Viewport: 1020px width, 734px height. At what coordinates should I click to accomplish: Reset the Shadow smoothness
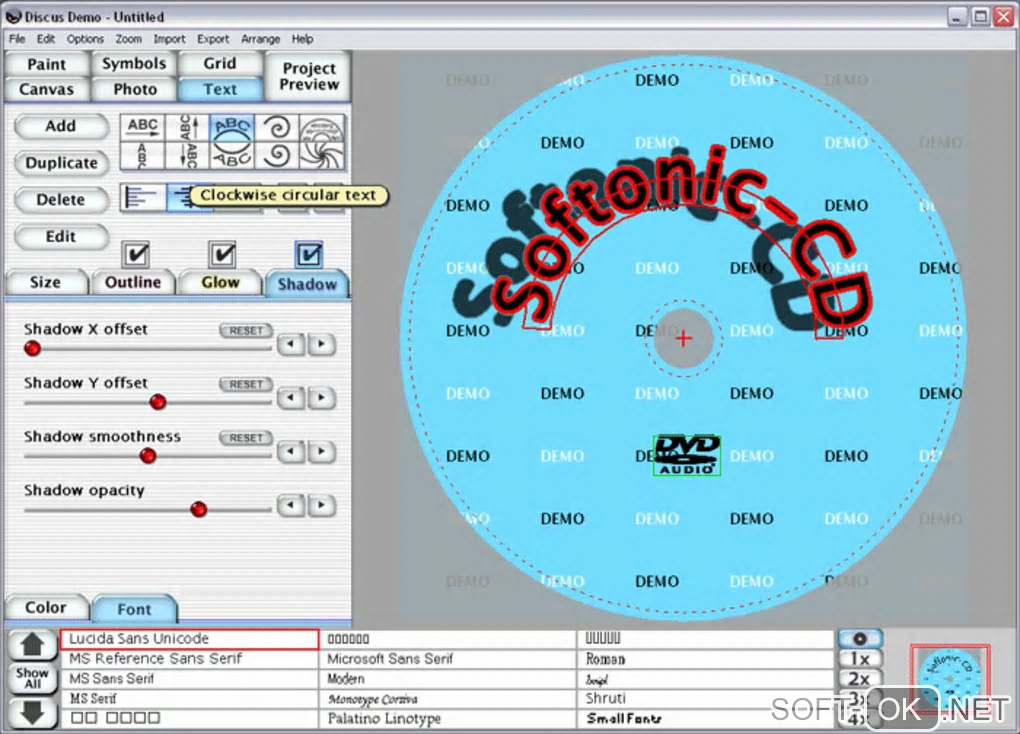click(245, 438)
